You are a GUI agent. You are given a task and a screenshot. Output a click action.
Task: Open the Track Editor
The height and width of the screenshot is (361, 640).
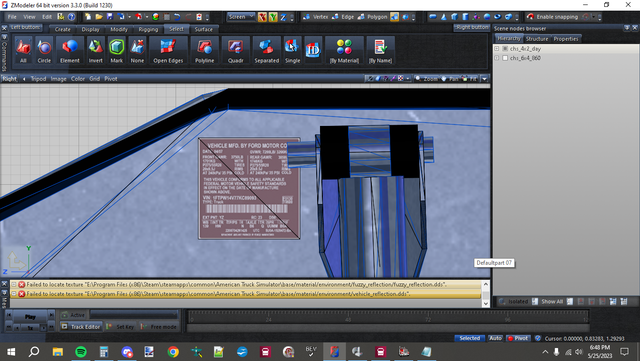[81, 327]
